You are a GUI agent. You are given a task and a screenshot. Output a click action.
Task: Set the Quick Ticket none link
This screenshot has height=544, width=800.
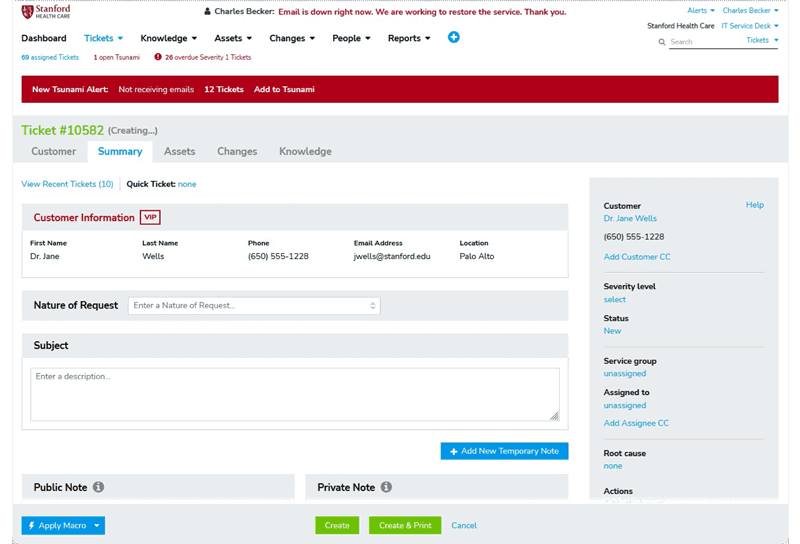coord(187,184)
